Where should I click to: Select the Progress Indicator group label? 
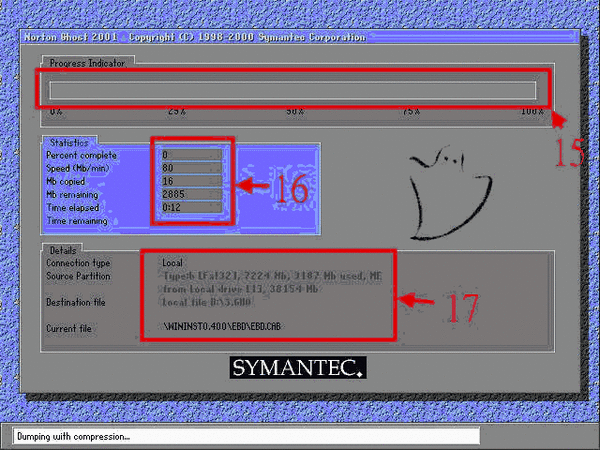click(x=87, y=63)
